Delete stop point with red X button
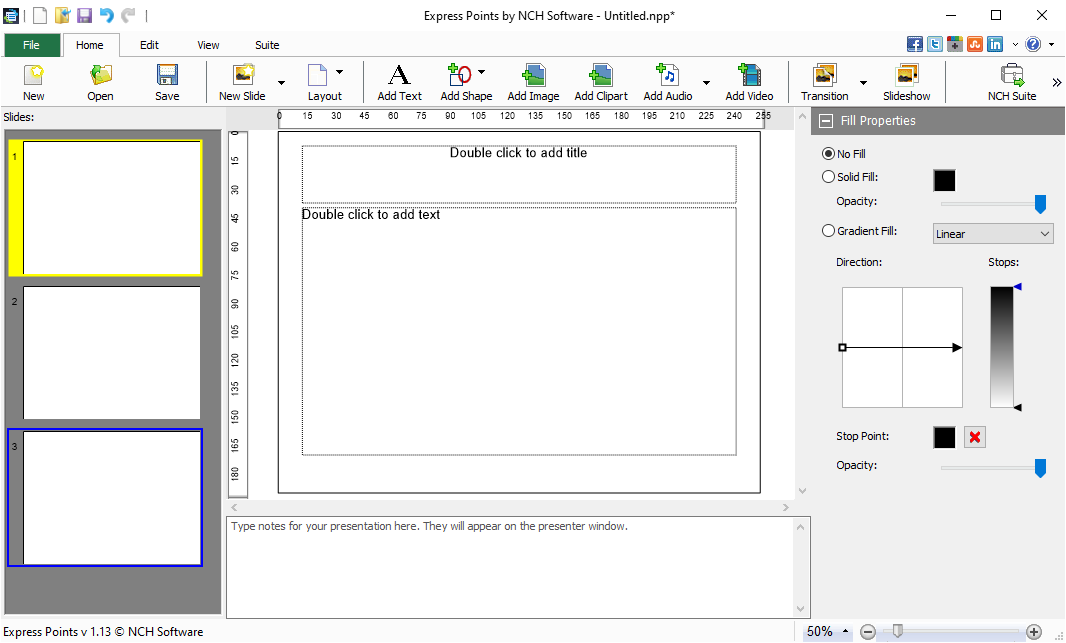The height and width of the screenshot is (643, 1066). pyautogui.click(x=974, y=438)
